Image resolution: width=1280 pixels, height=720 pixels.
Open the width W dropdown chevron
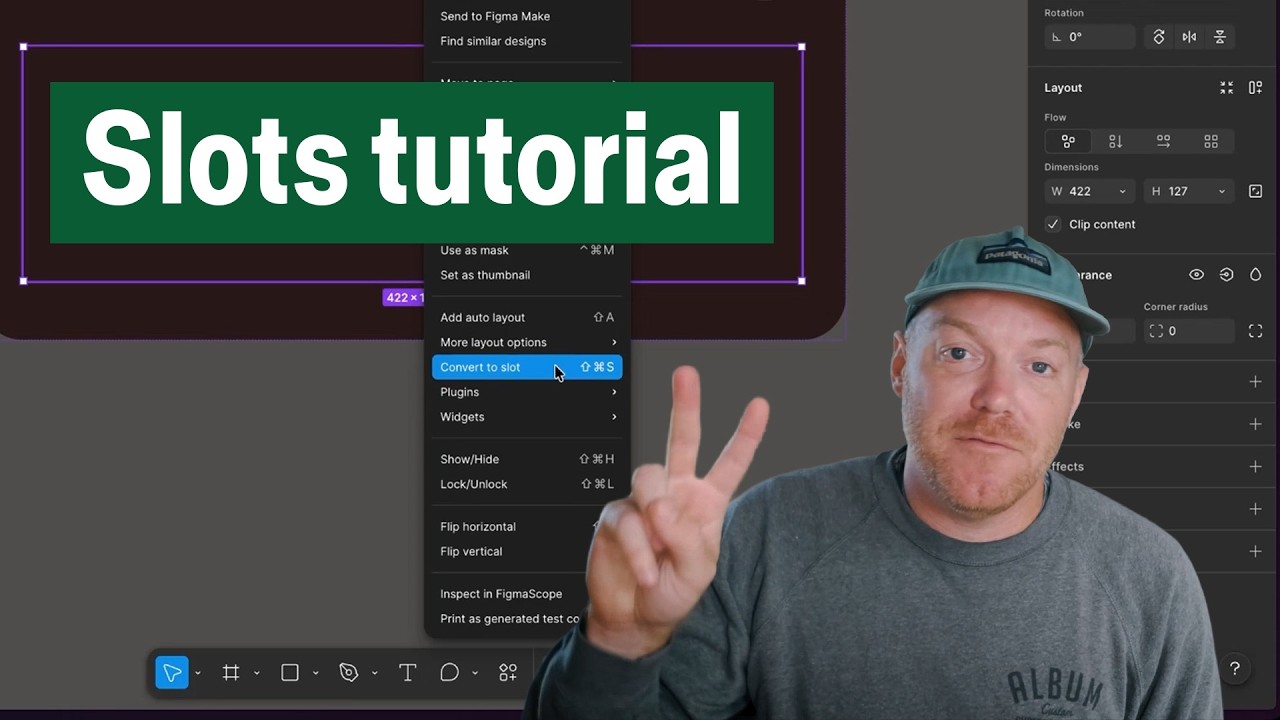1122,191
